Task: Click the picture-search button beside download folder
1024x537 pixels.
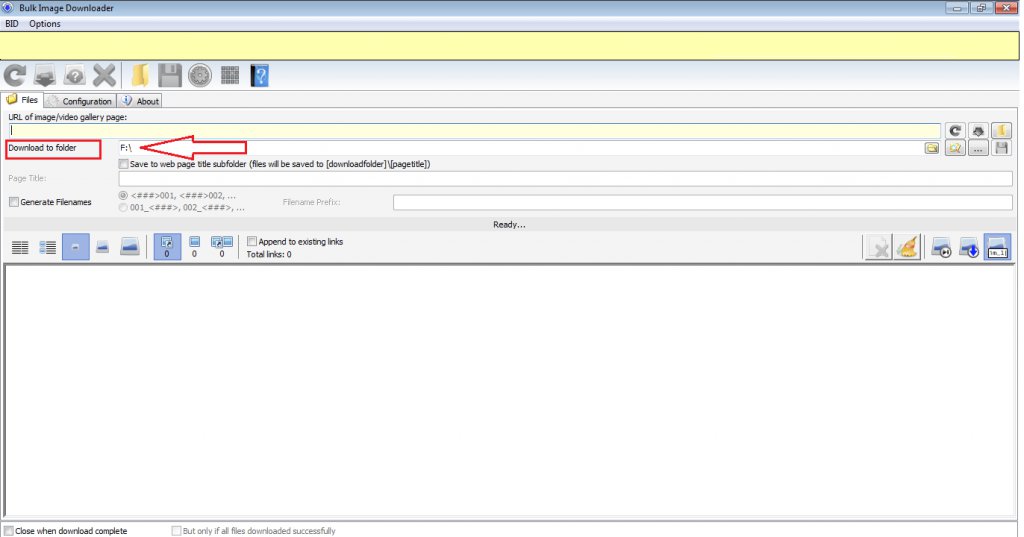Action: [x=955, y=148]
